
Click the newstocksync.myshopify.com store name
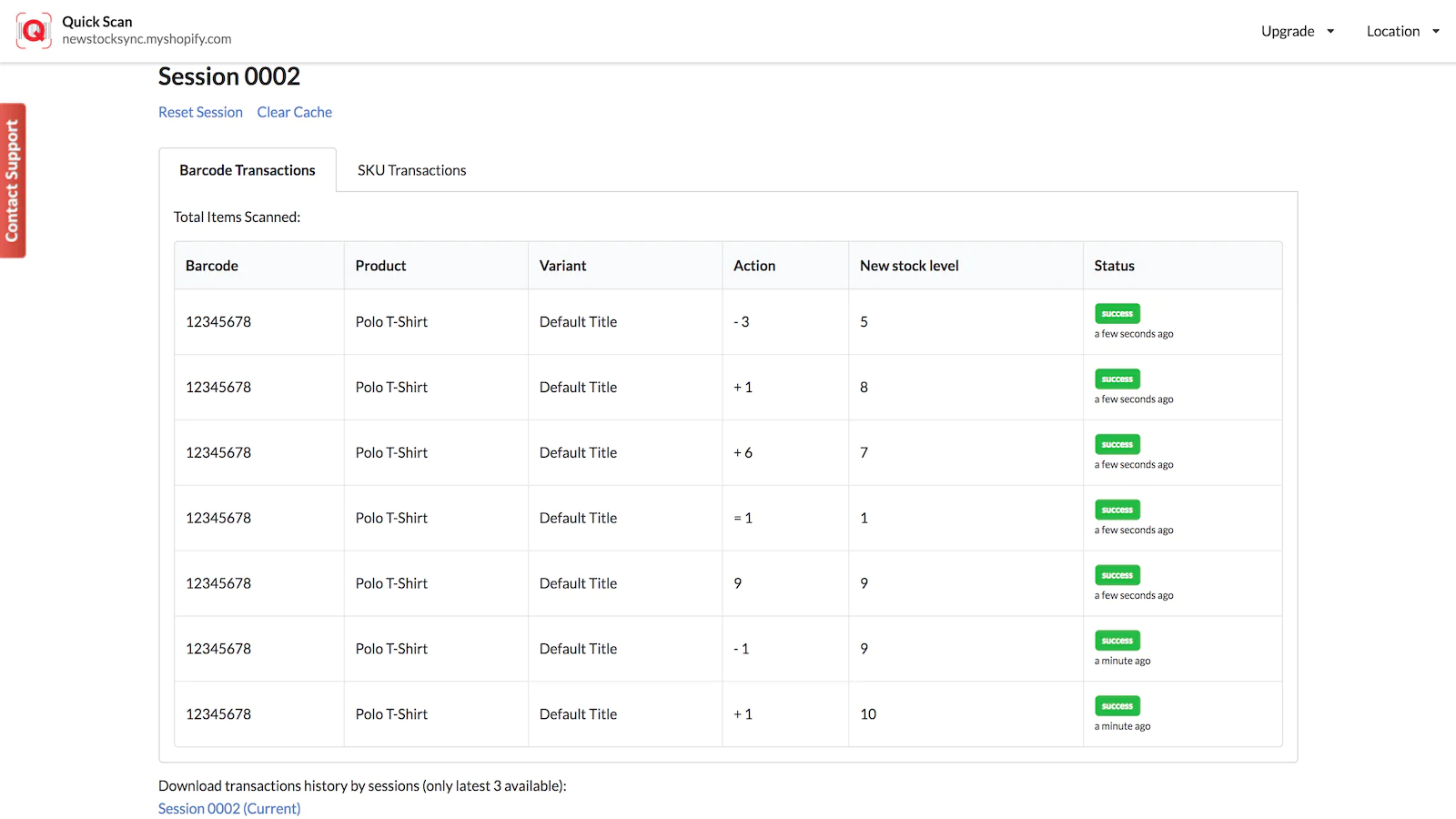(147, 39)
